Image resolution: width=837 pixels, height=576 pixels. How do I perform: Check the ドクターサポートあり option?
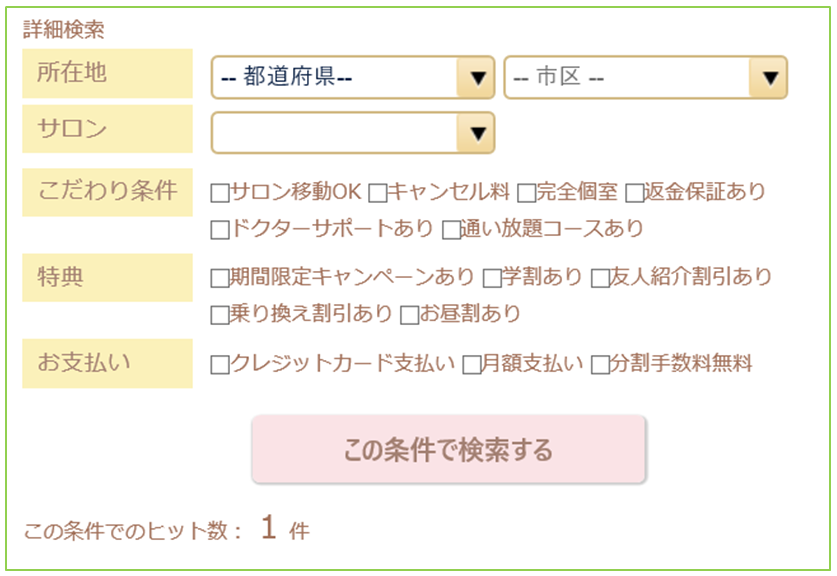tap(220, 230)
